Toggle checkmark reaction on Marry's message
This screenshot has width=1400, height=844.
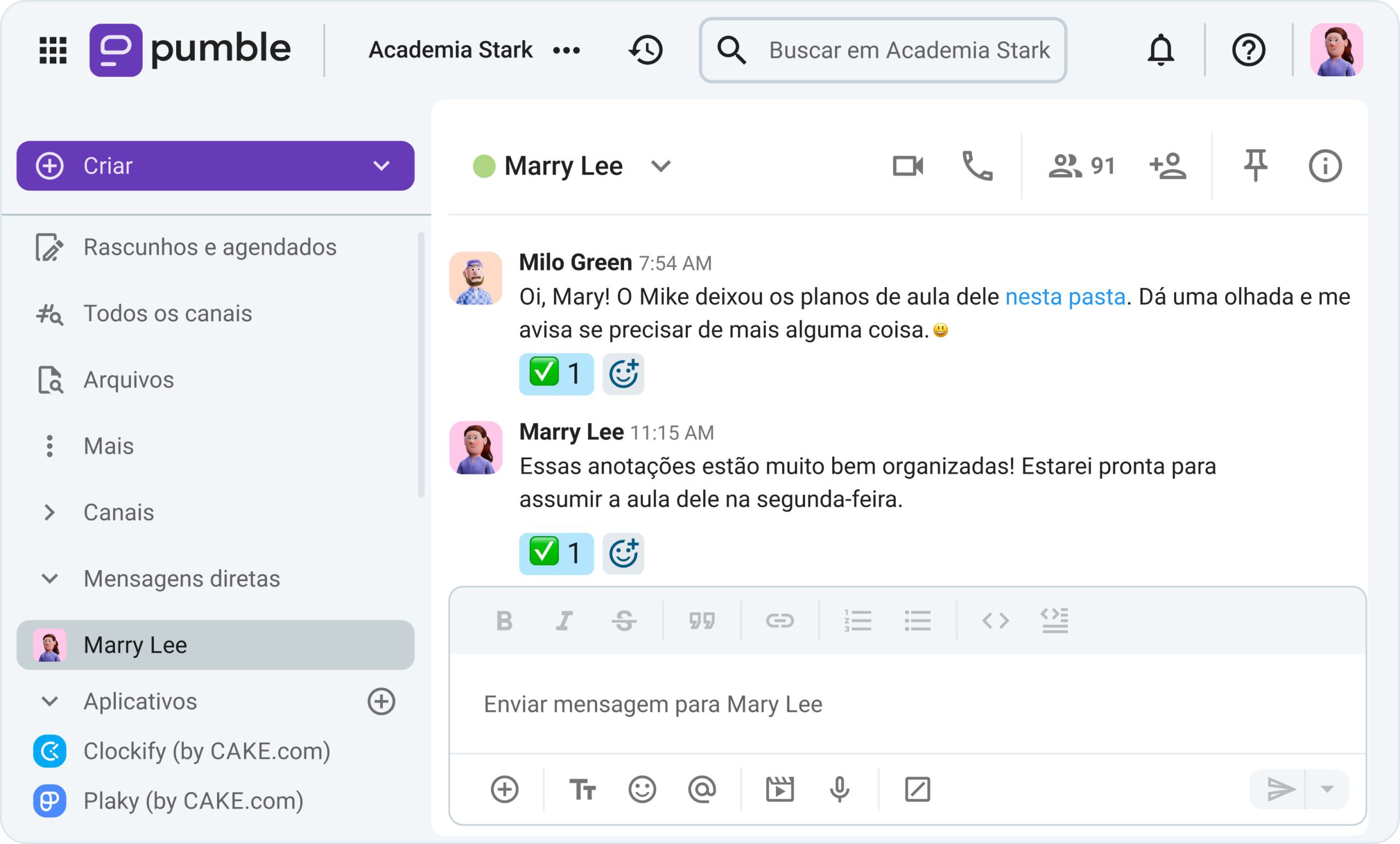tap(556, 553)
